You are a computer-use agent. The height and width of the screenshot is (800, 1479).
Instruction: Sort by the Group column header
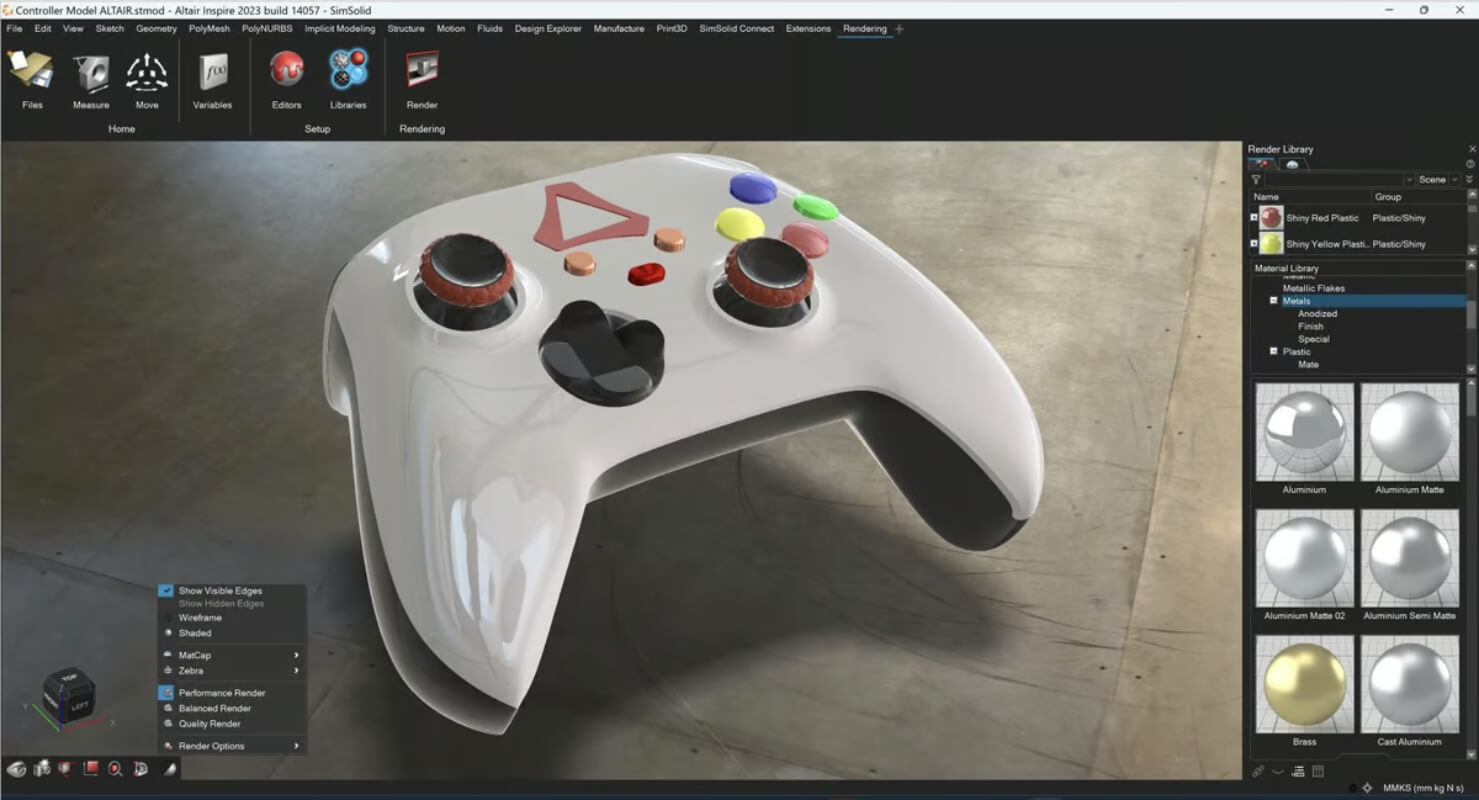coord(1419,197)
